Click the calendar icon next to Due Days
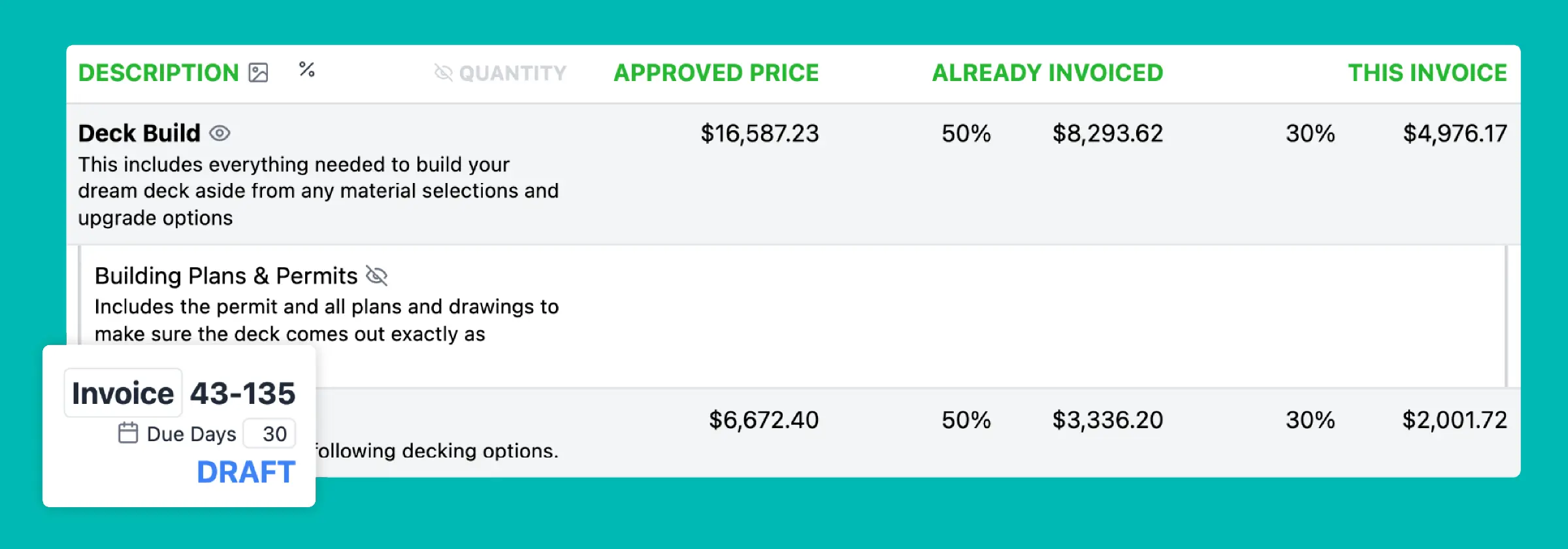 click(128, 433)
